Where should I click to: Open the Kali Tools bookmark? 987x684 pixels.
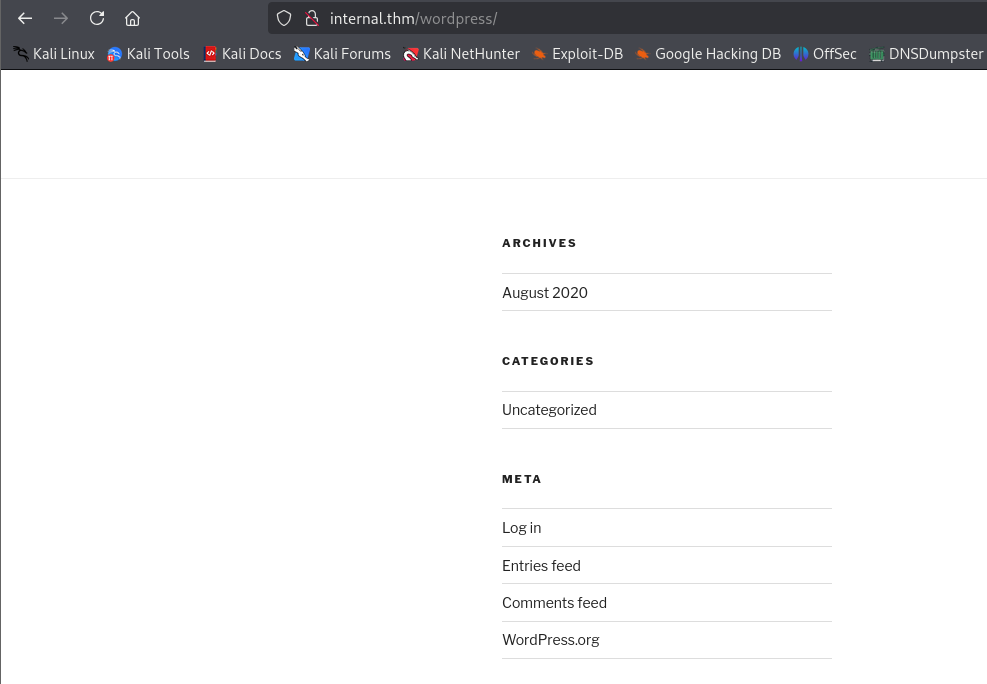click(x=148, y=54)
